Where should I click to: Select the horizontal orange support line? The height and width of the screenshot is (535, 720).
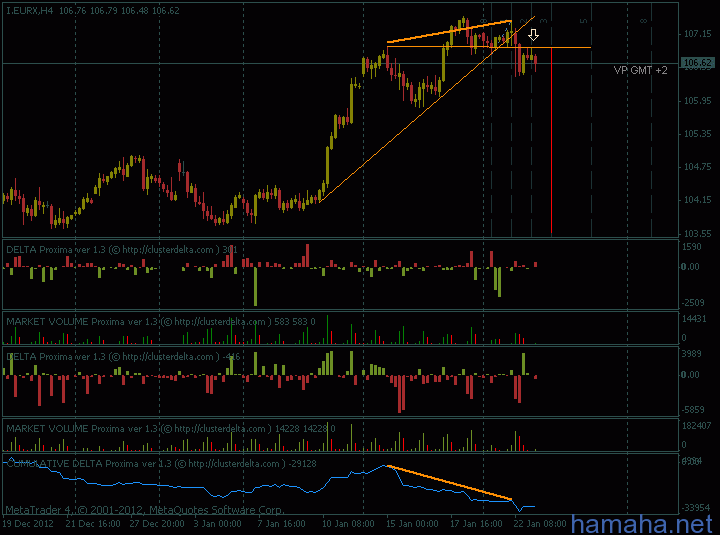pyautogui.click(x=489, y=47)
